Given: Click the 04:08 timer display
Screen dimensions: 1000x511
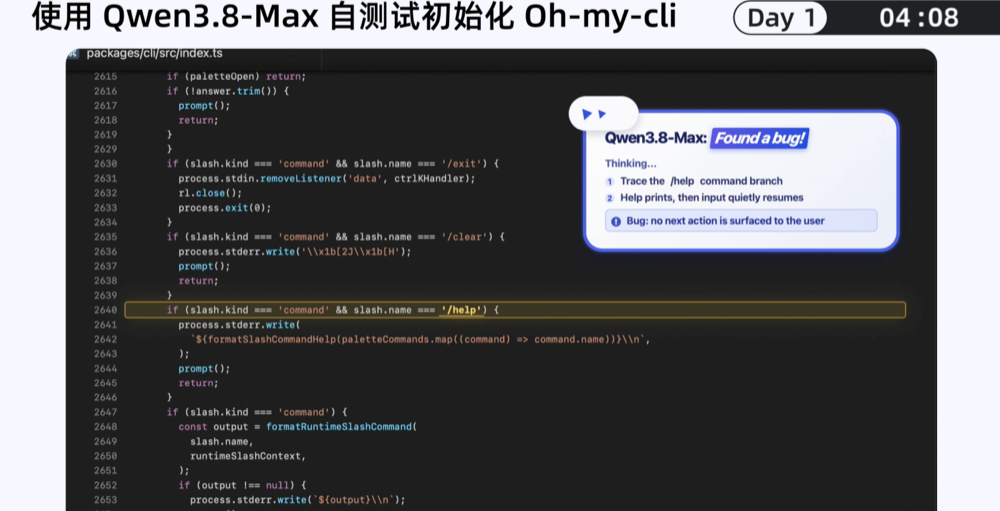Looking at the screenshot, I should (918, 18).
